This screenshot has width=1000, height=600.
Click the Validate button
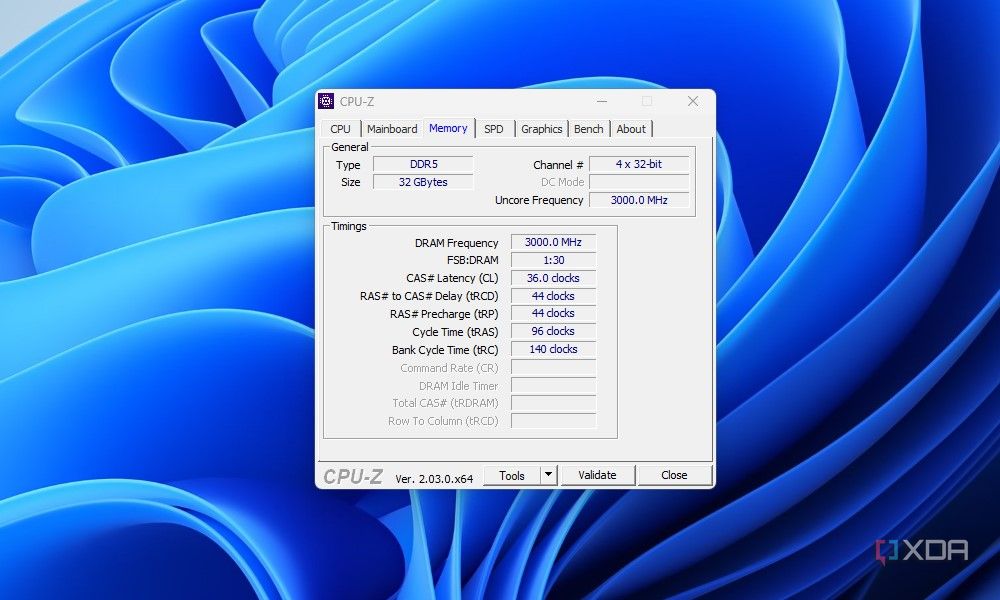pos(597,476)
